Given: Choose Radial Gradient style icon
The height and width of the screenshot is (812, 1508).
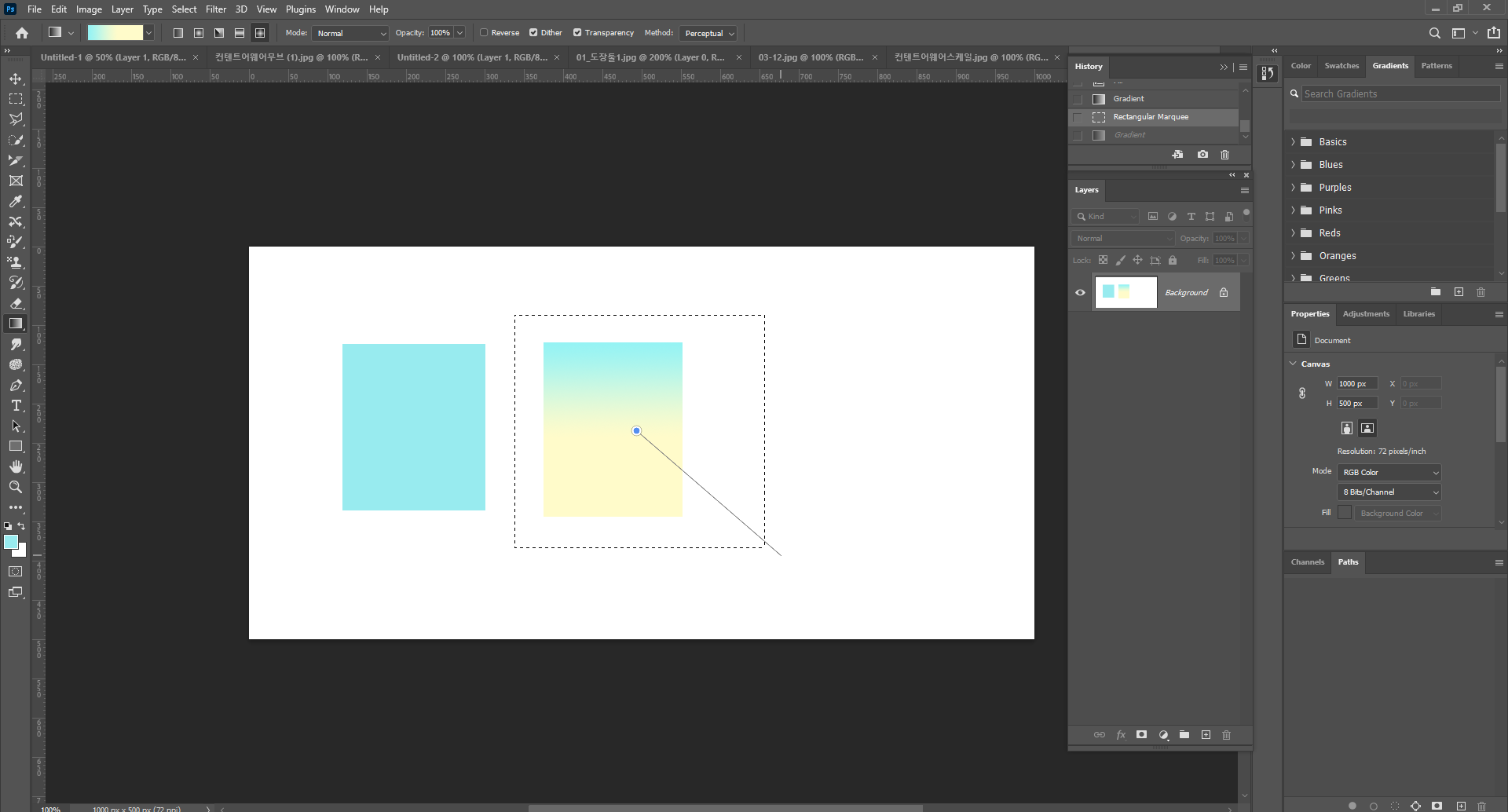Looking at the screenshot, I should pos(199,33).
